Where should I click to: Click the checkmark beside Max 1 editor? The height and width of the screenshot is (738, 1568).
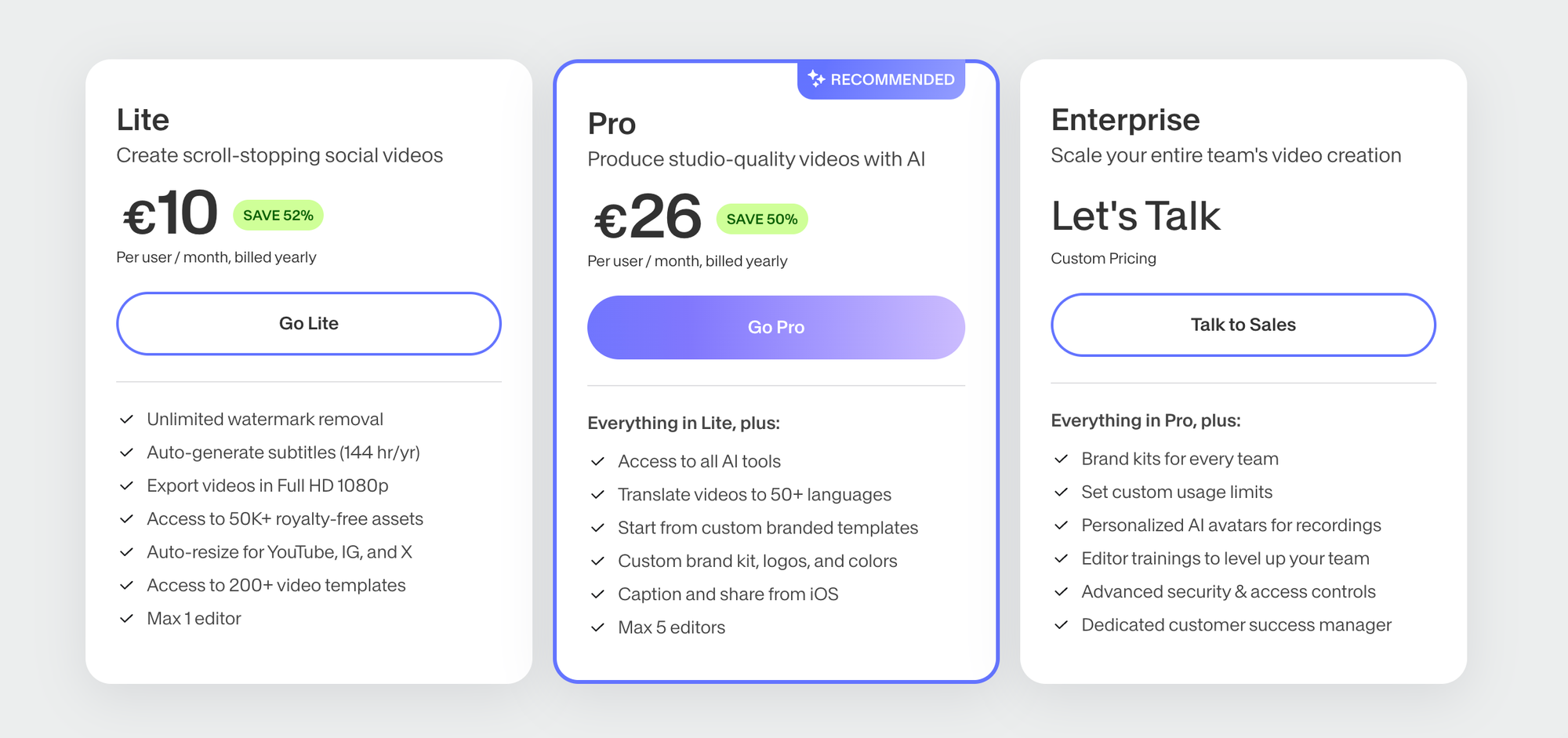click(x=127, y=619)
